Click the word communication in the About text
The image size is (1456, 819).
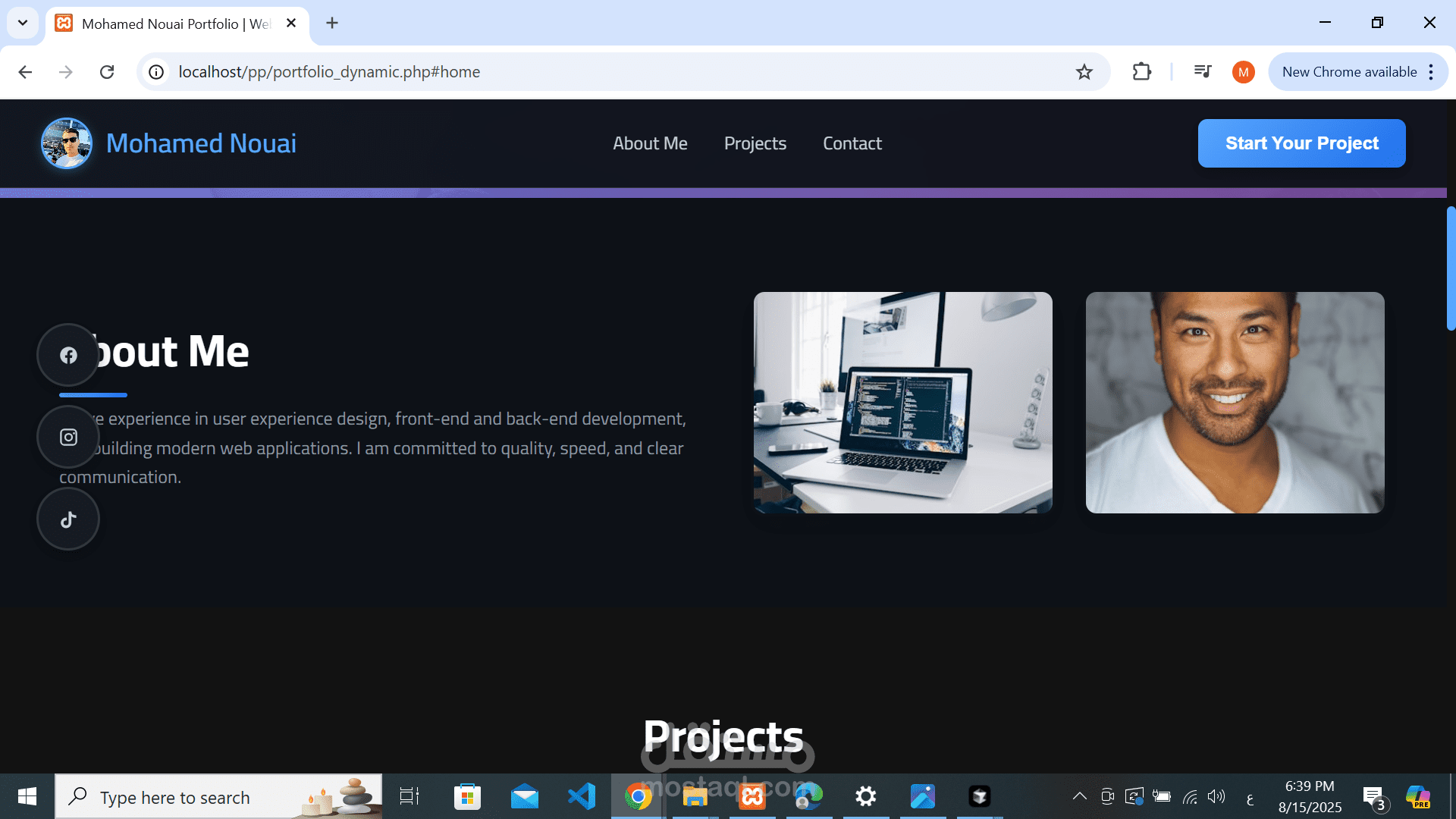click(118, 477)
